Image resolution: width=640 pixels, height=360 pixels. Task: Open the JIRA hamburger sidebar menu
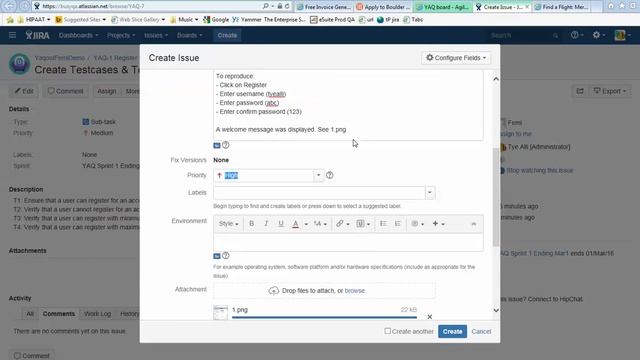(12, 36)
